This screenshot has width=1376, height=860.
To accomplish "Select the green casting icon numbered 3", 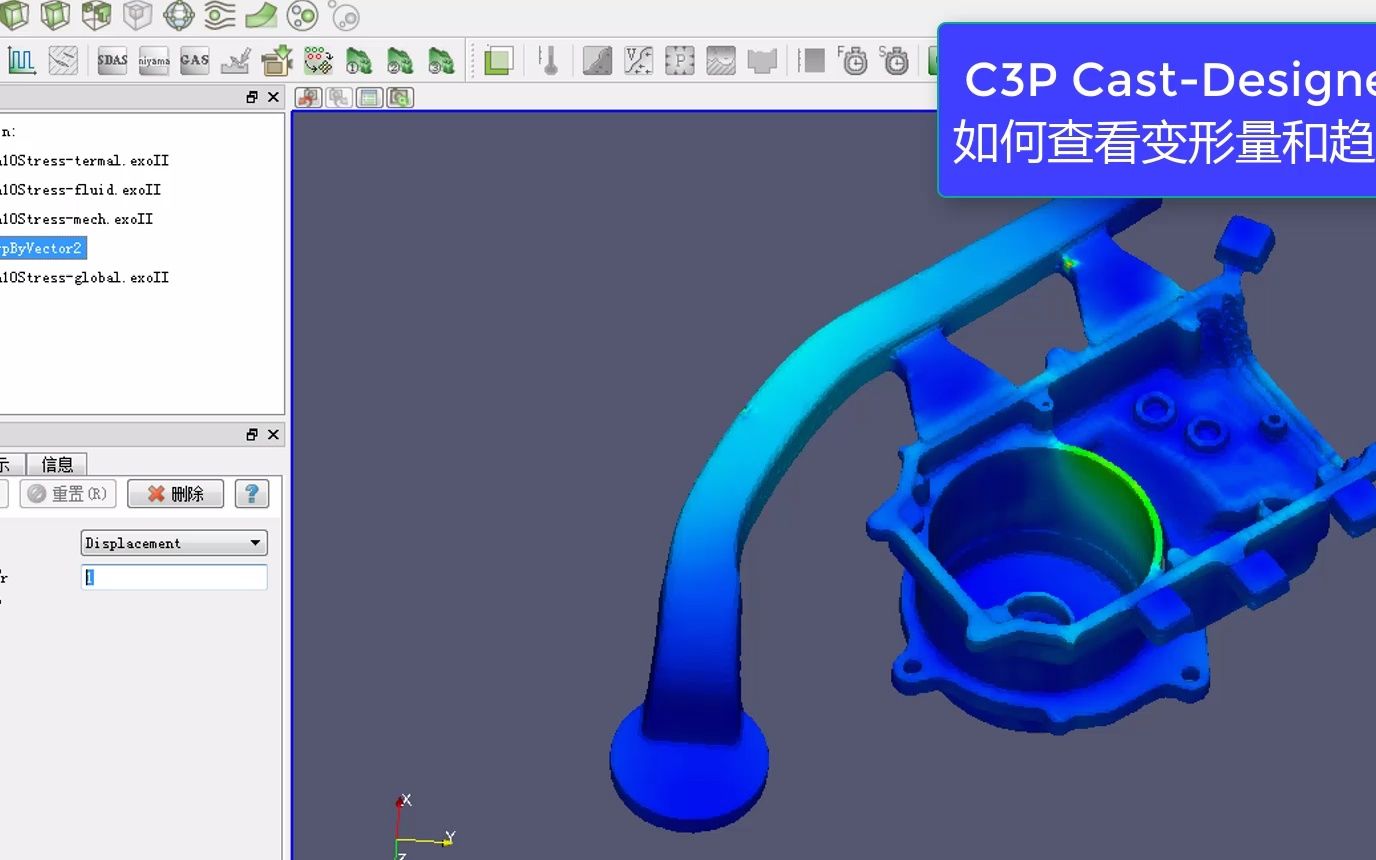I will click(x=441, y=60).
